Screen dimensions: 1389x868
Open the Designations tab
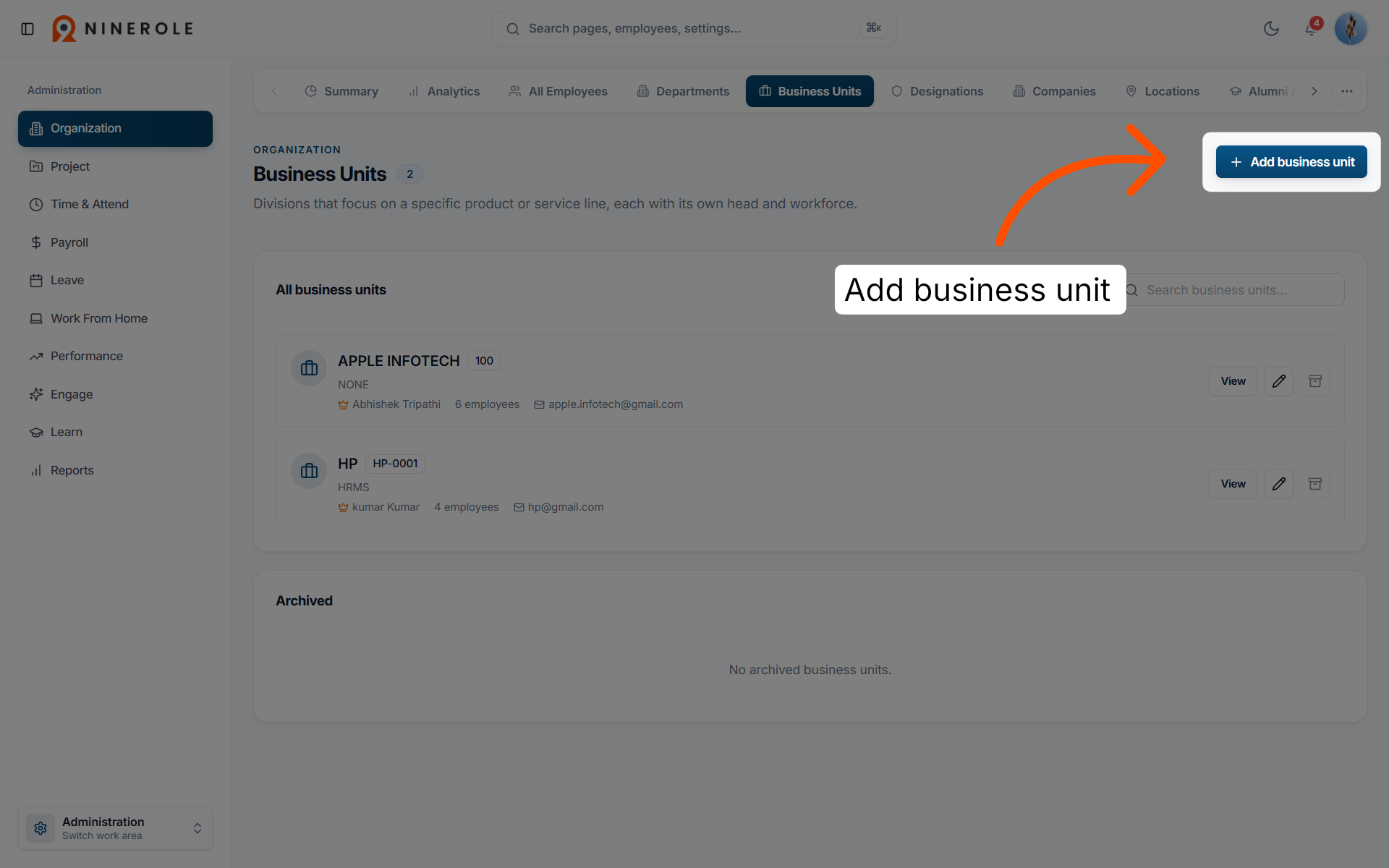coord(937,91)
